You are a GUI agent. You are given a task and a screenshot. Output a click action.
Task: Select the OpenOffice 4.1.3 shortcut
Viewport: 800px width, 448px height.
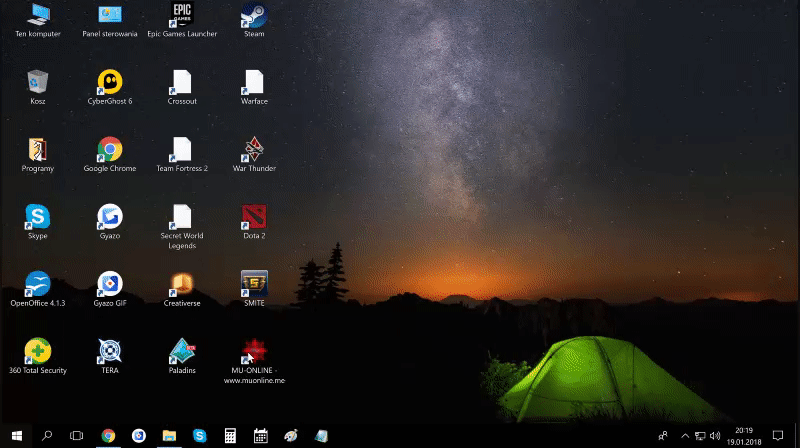click(x=38, y=289)
